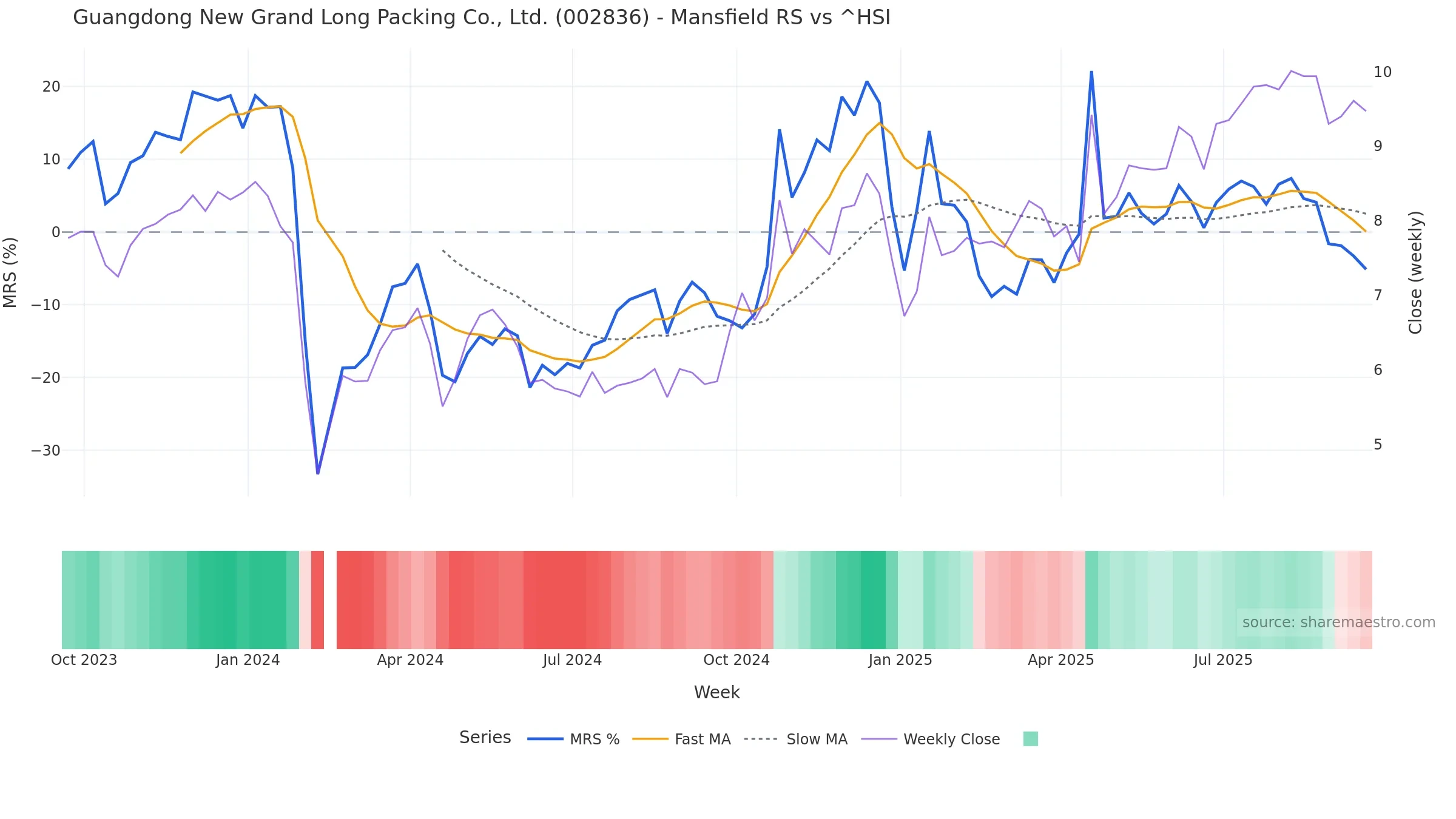Click the '20' tick on MRS axis

[x=52, y=87]
